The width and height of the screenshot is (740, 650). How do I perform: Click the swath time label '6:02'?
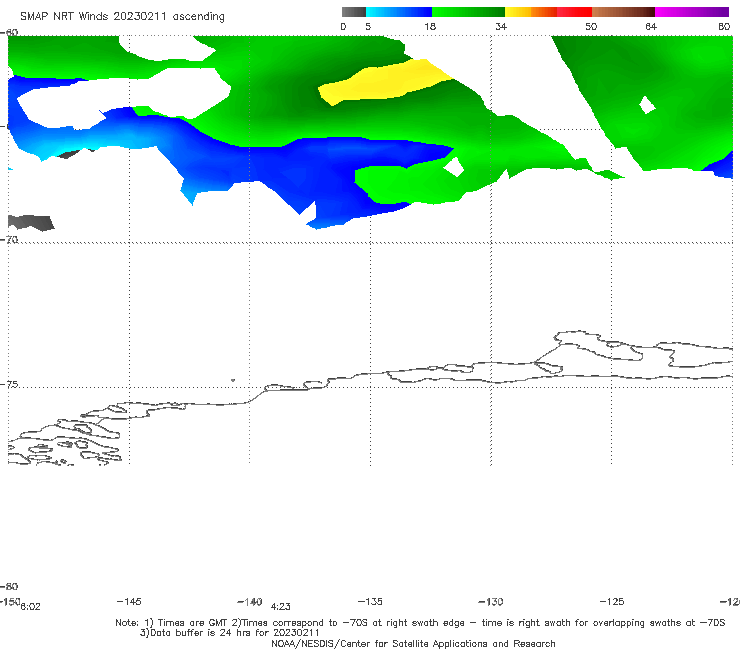tap(30, 607)
